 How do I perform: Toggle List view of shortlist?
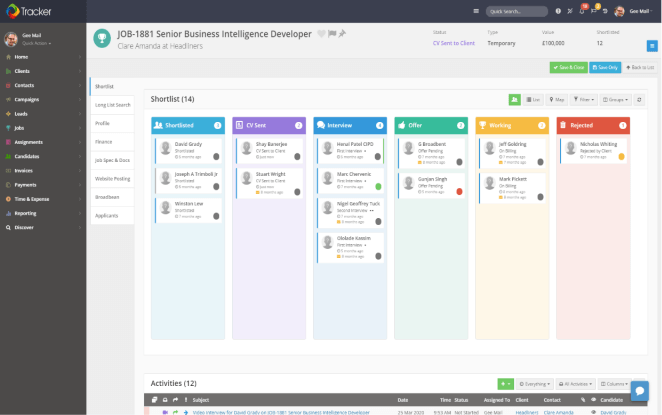pyautogui.click(x=535, y=100)
